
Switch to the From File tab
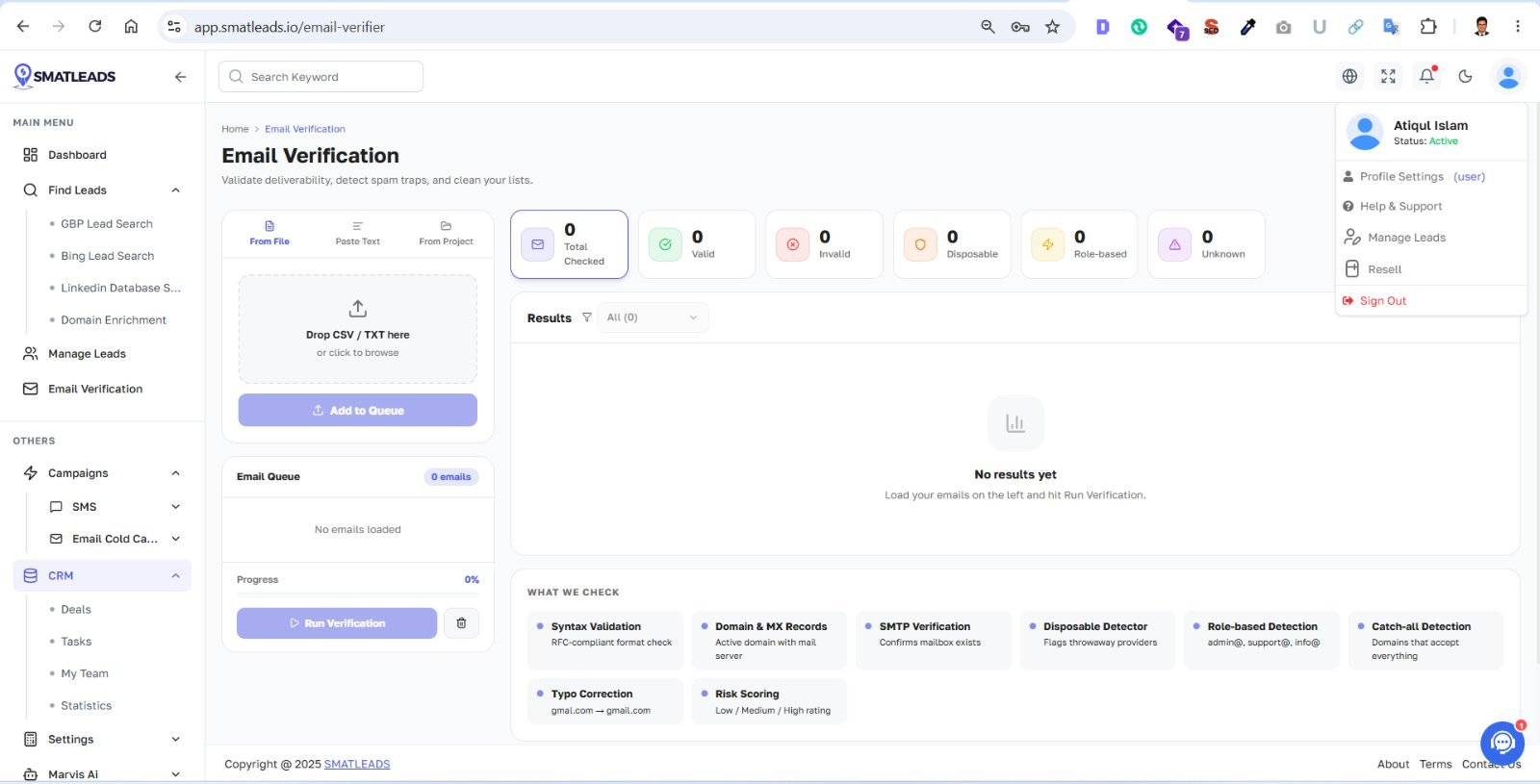(269, 233)
